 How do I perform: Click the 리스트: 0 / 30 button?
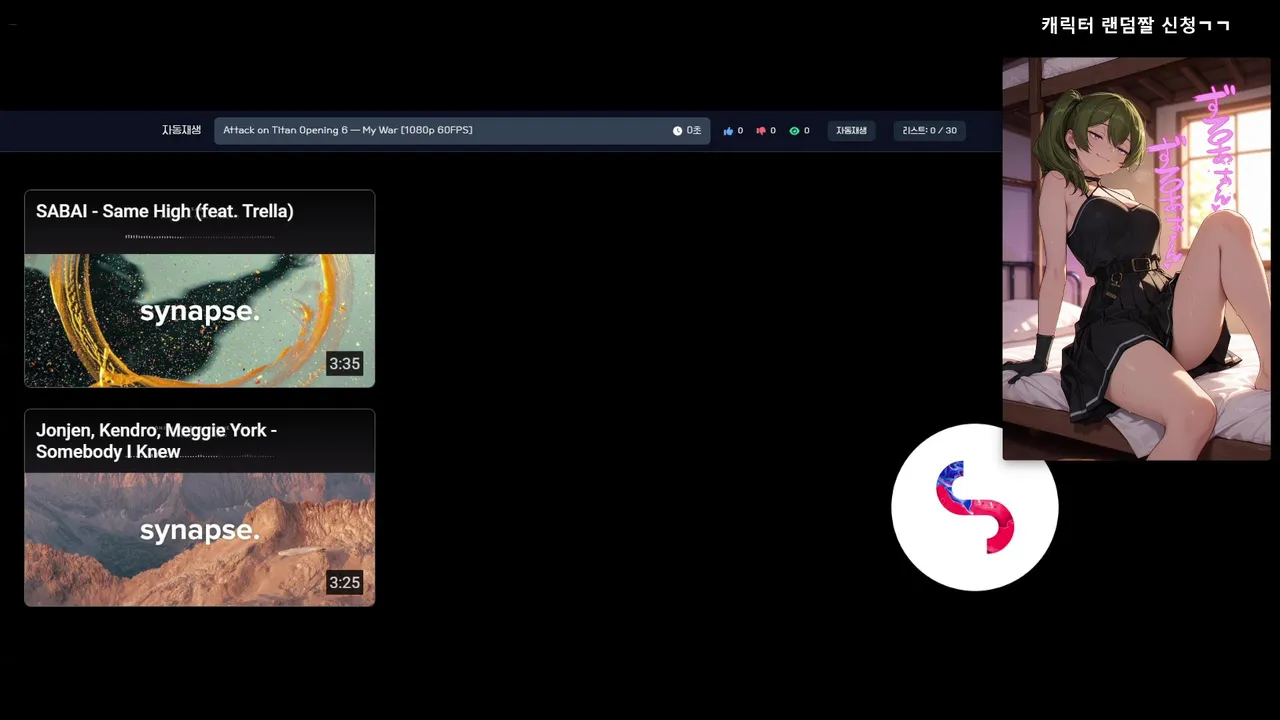(929, 131)
